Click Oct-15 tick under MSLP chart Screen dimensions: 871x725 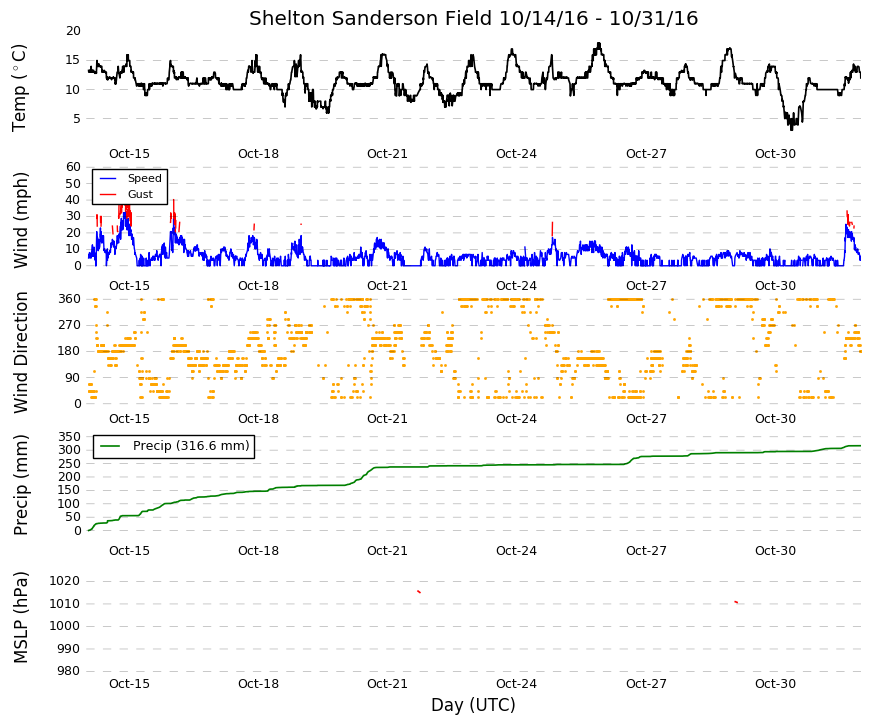click(129, 684)
